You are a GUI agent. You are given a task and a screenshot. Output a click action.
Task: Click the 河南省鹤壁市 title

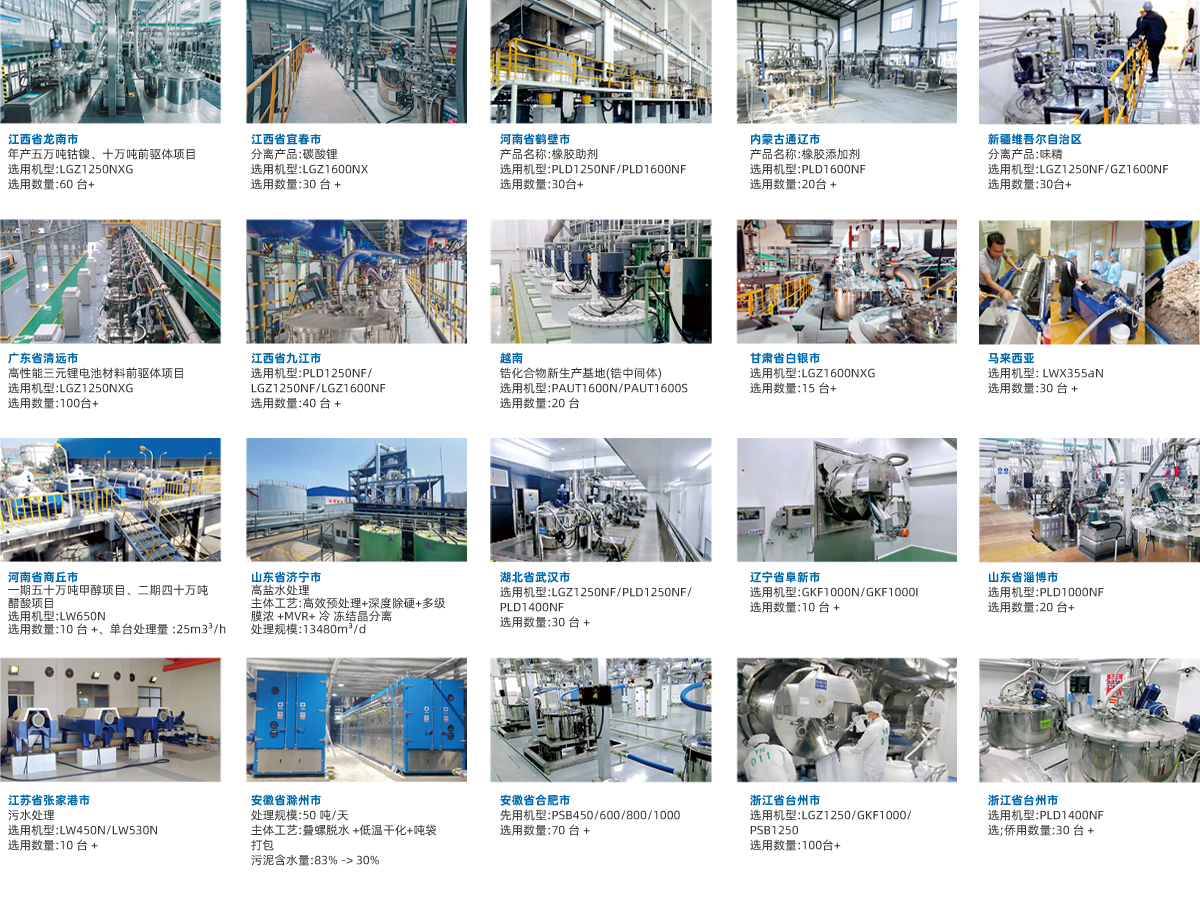pyautogui.click(x=535, y=139)
